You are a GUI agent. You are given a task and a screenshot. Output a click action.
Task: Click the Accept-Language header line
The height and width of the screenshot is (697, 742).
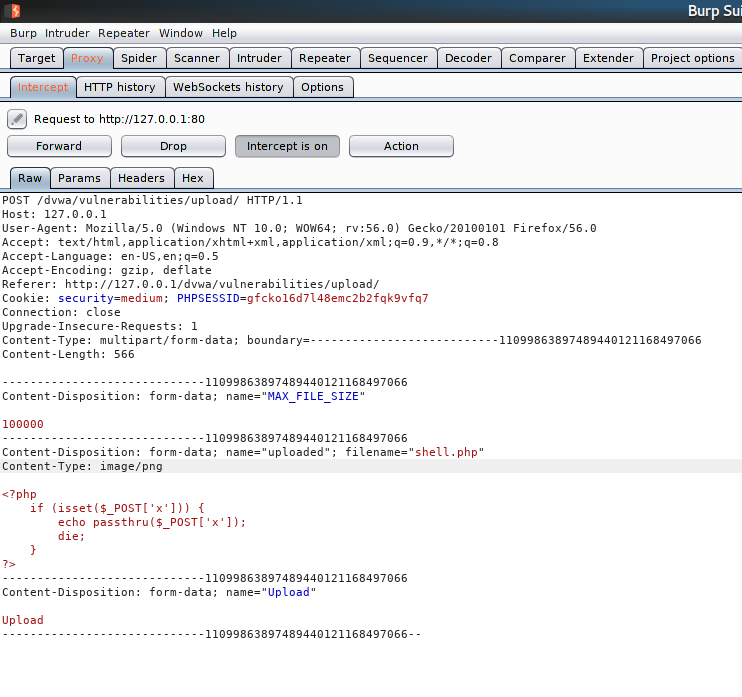pyautogui.click(x=110, y=256)
